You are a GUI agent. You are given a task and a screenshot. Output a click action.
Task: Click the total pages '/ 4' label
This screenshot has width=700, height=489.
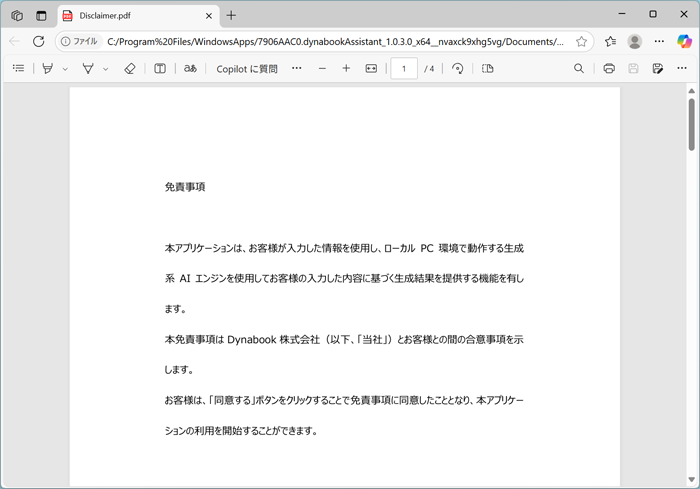click(429, 69)
